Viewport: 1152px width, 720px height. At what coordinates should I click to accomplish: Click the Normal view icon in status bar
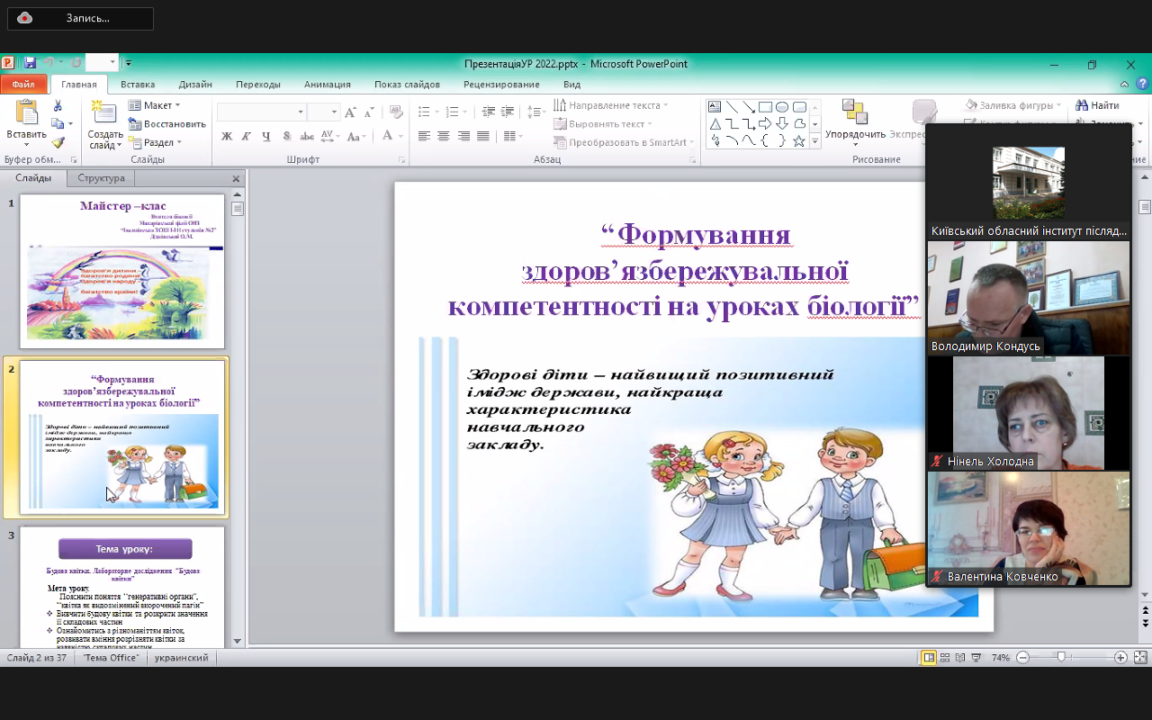point(929,658)
